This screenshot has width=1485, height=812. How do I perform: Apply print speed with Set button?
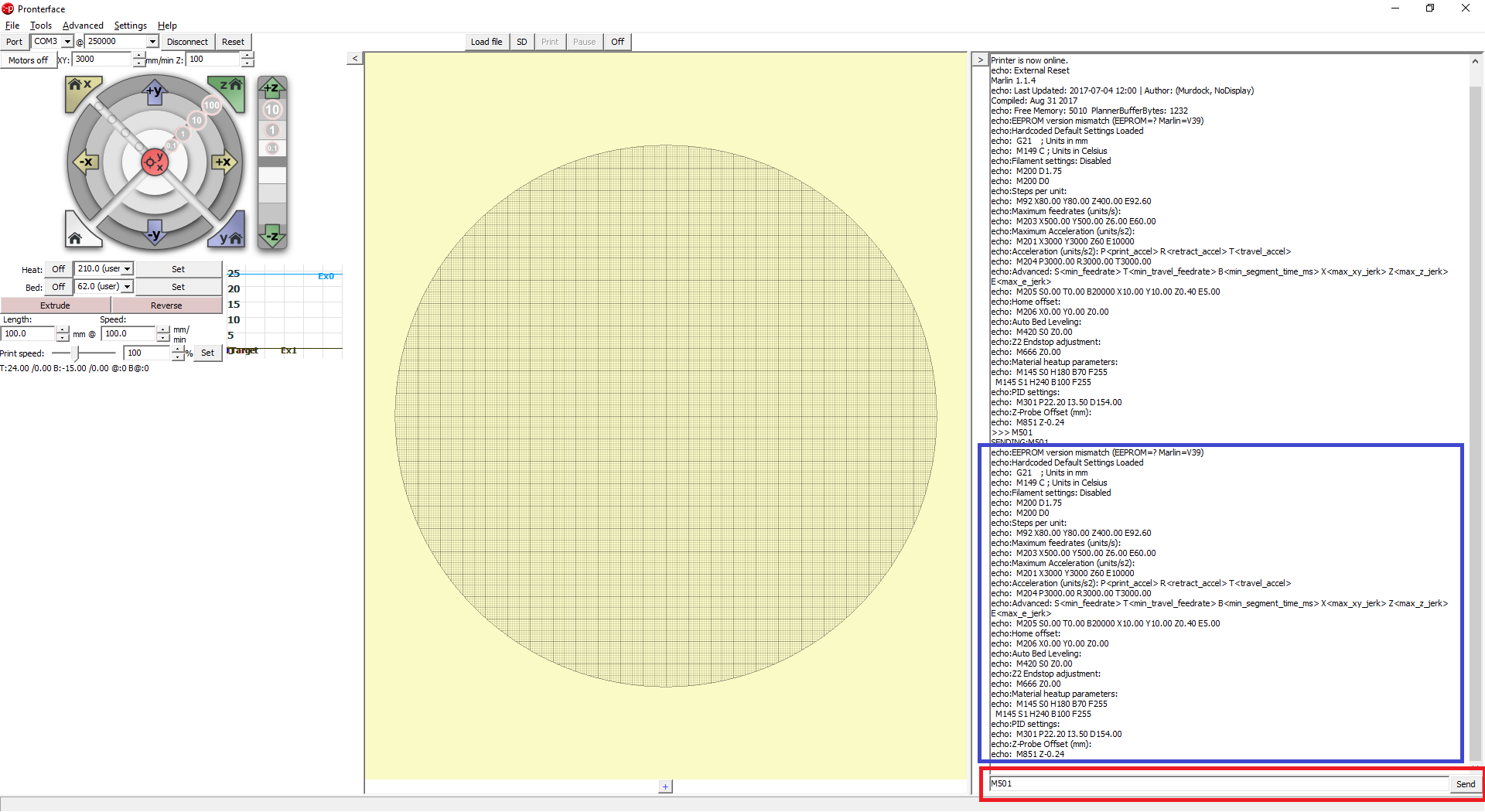[207, 353]
